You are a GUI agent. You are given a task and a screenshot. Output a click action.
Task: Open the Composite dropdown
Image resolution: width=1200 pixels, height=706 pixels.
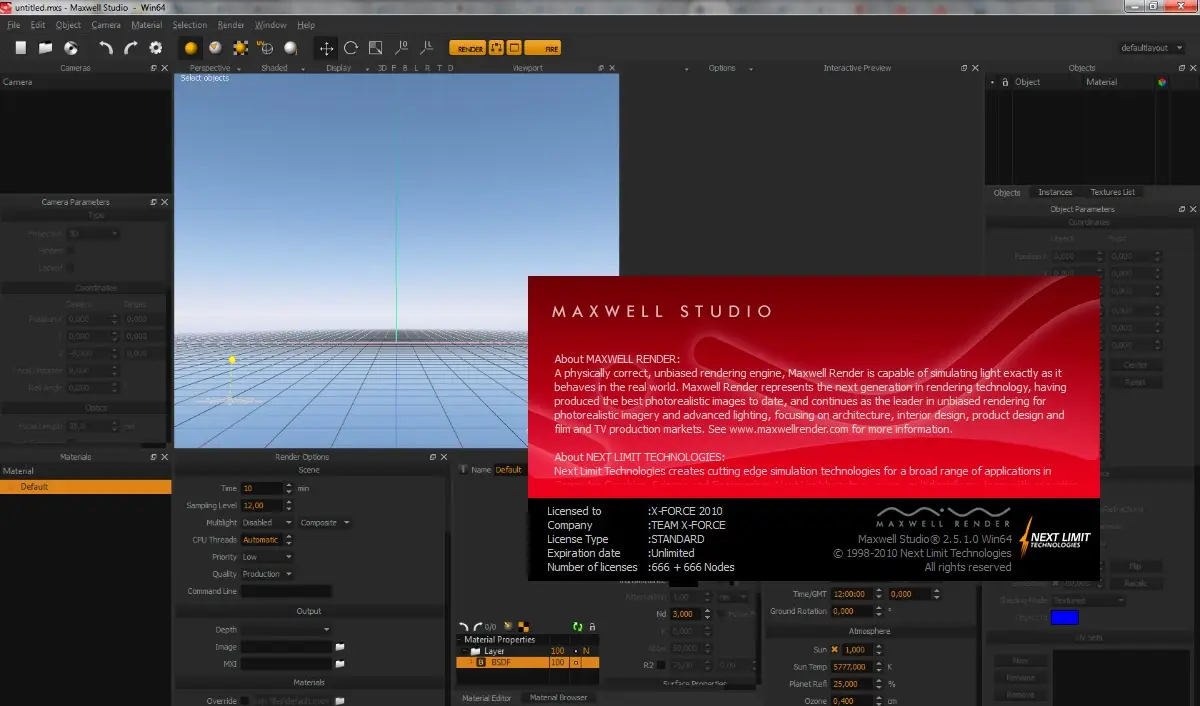[325, 522]
